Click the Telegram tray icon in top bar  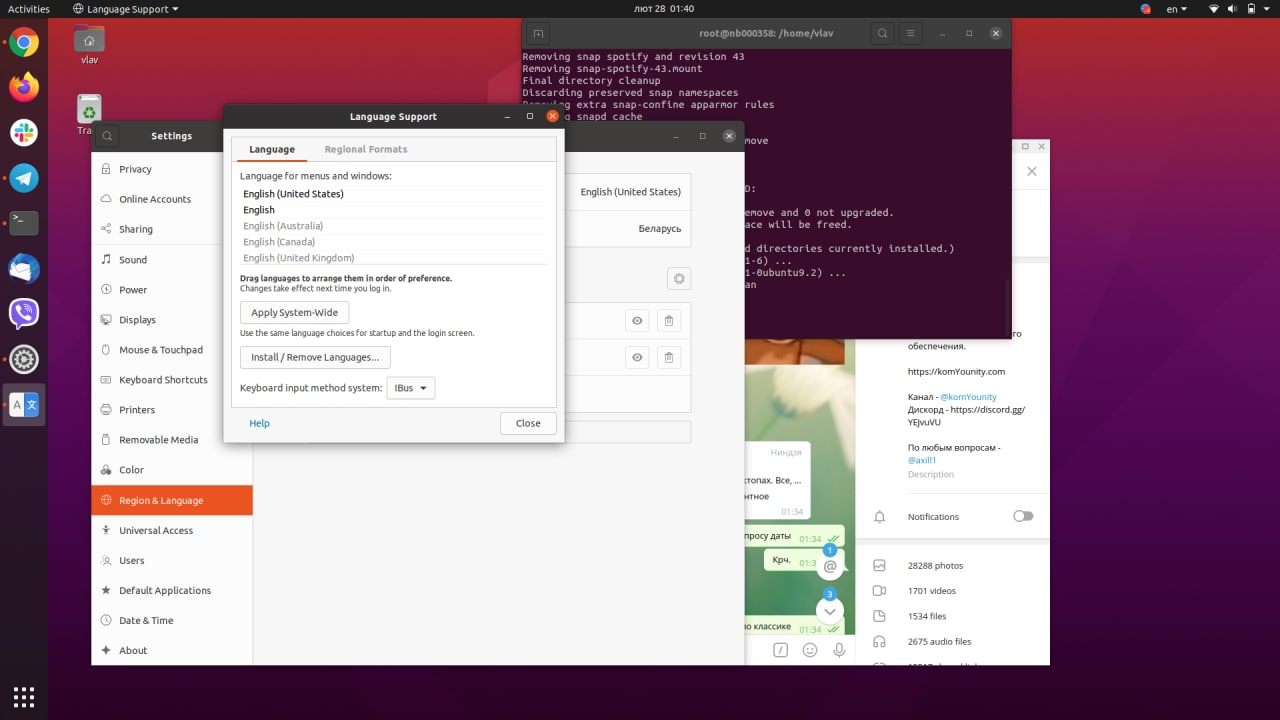click(1146, 9)
